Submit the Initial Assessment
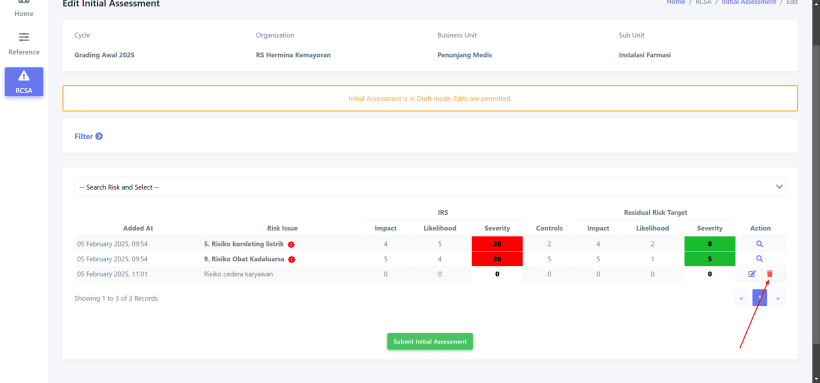This screenshot has height=383, width=820. tap(430, 342)
